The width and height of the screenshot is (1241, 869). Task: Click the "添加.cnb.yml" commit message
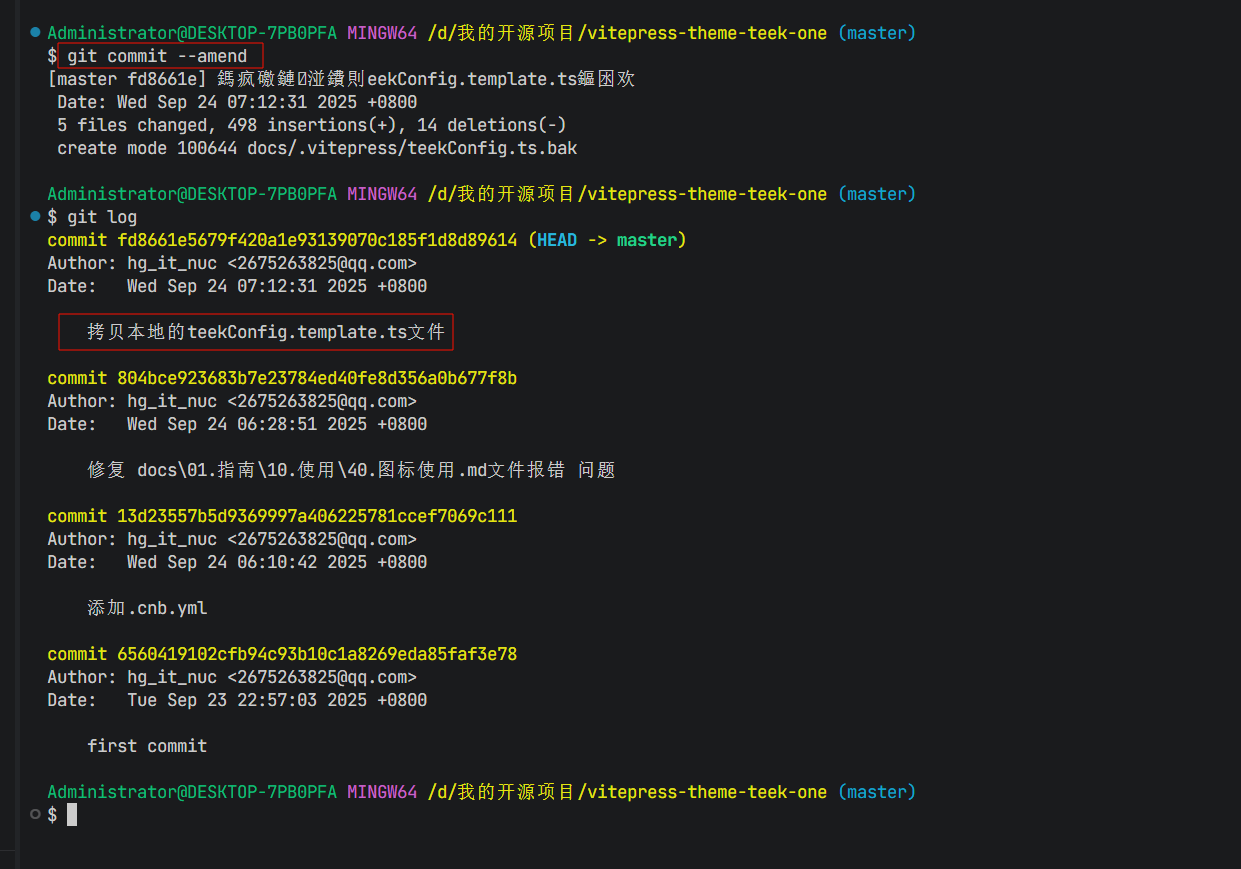click(147, 608)
